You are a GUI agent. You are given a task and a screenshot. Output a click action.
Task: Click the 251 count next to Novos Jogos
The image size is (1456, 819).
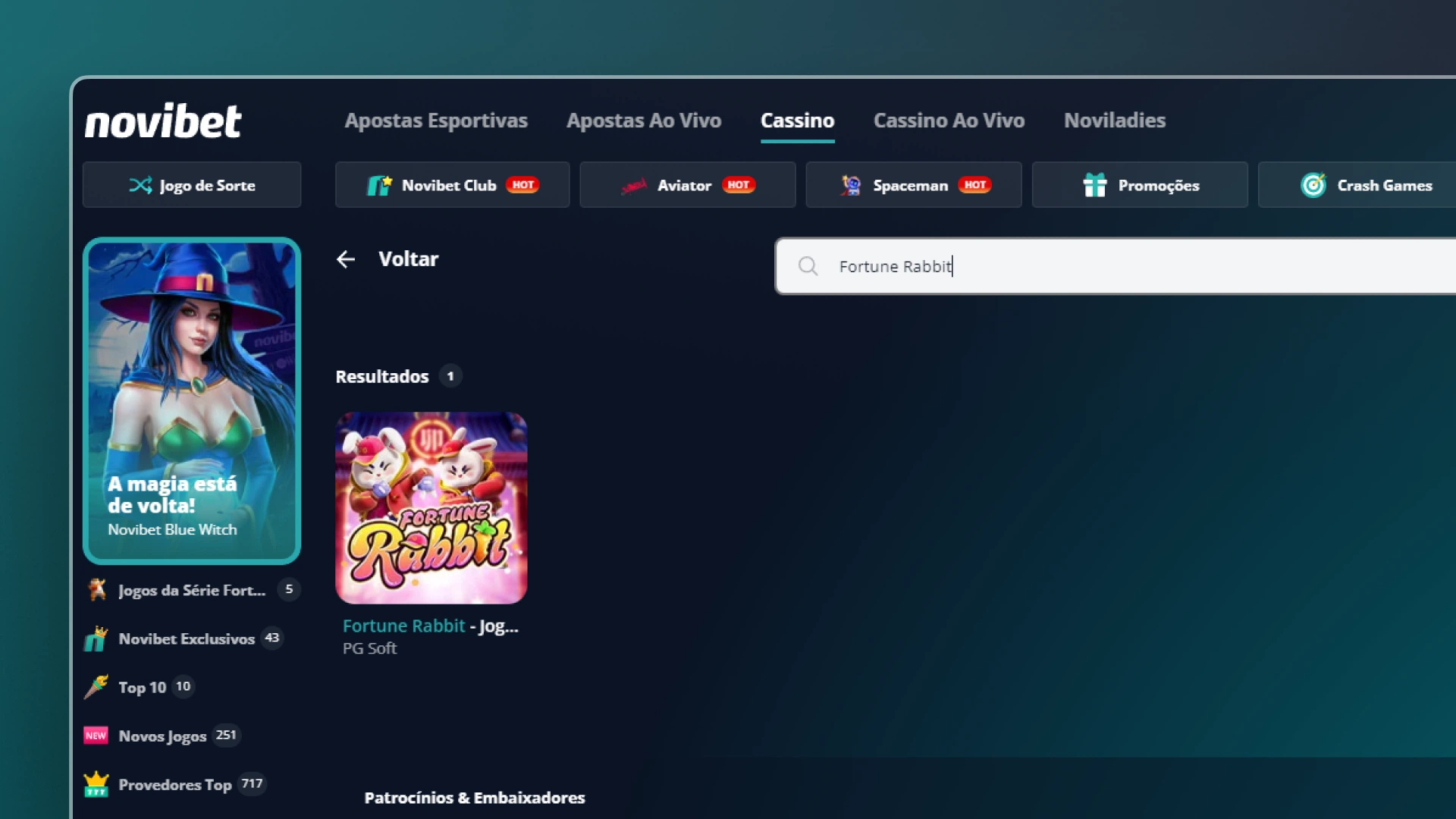pos(226,735)
